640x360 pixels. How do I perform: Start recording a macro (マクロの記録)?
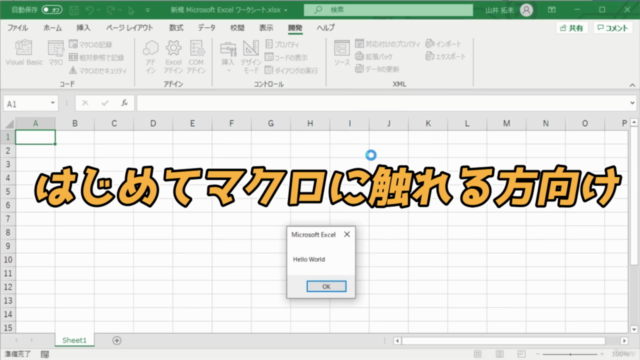[90, 44]
